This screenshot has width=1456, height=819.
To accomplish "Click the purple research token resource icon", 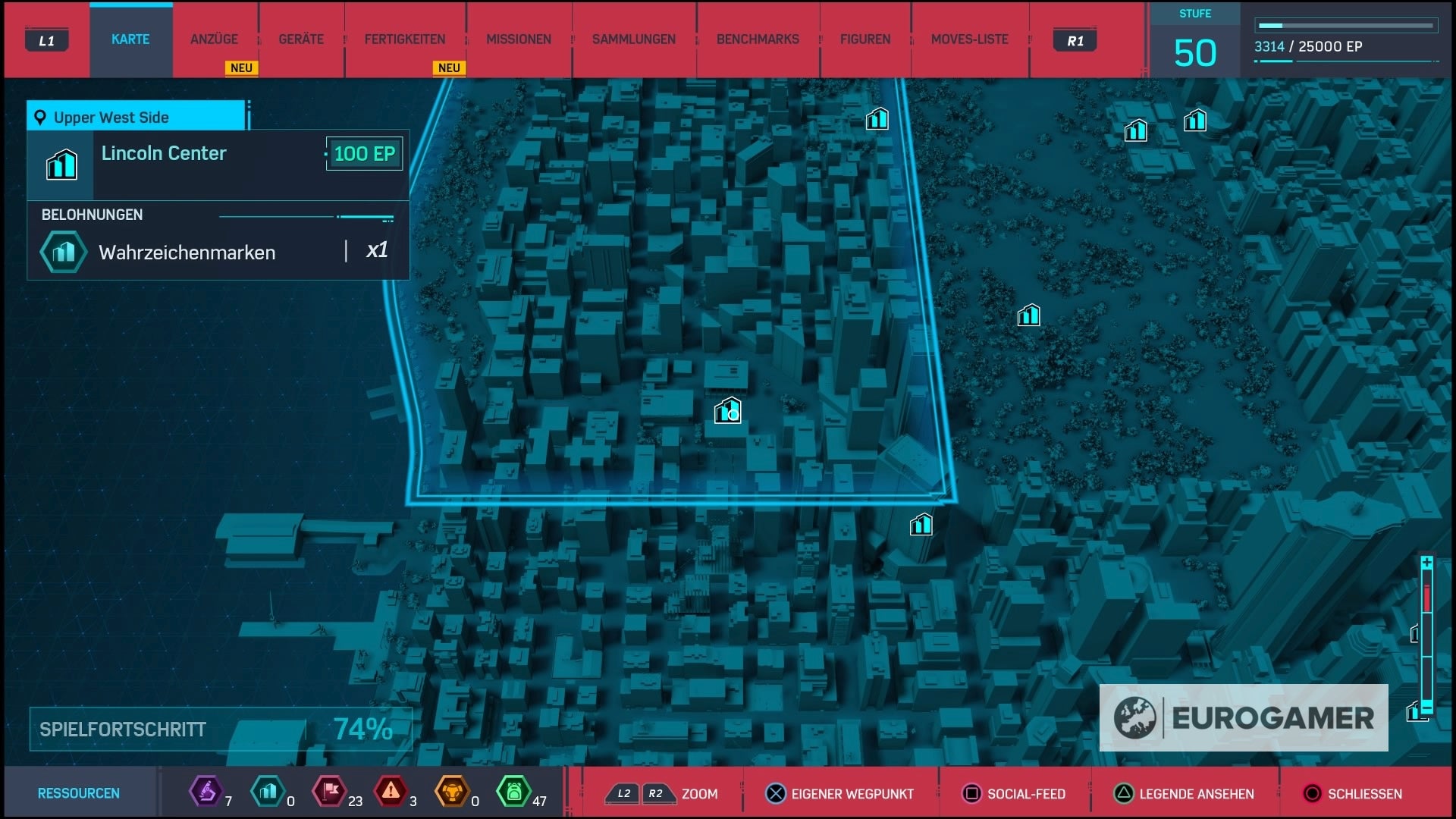I will [x=206, y=792].
